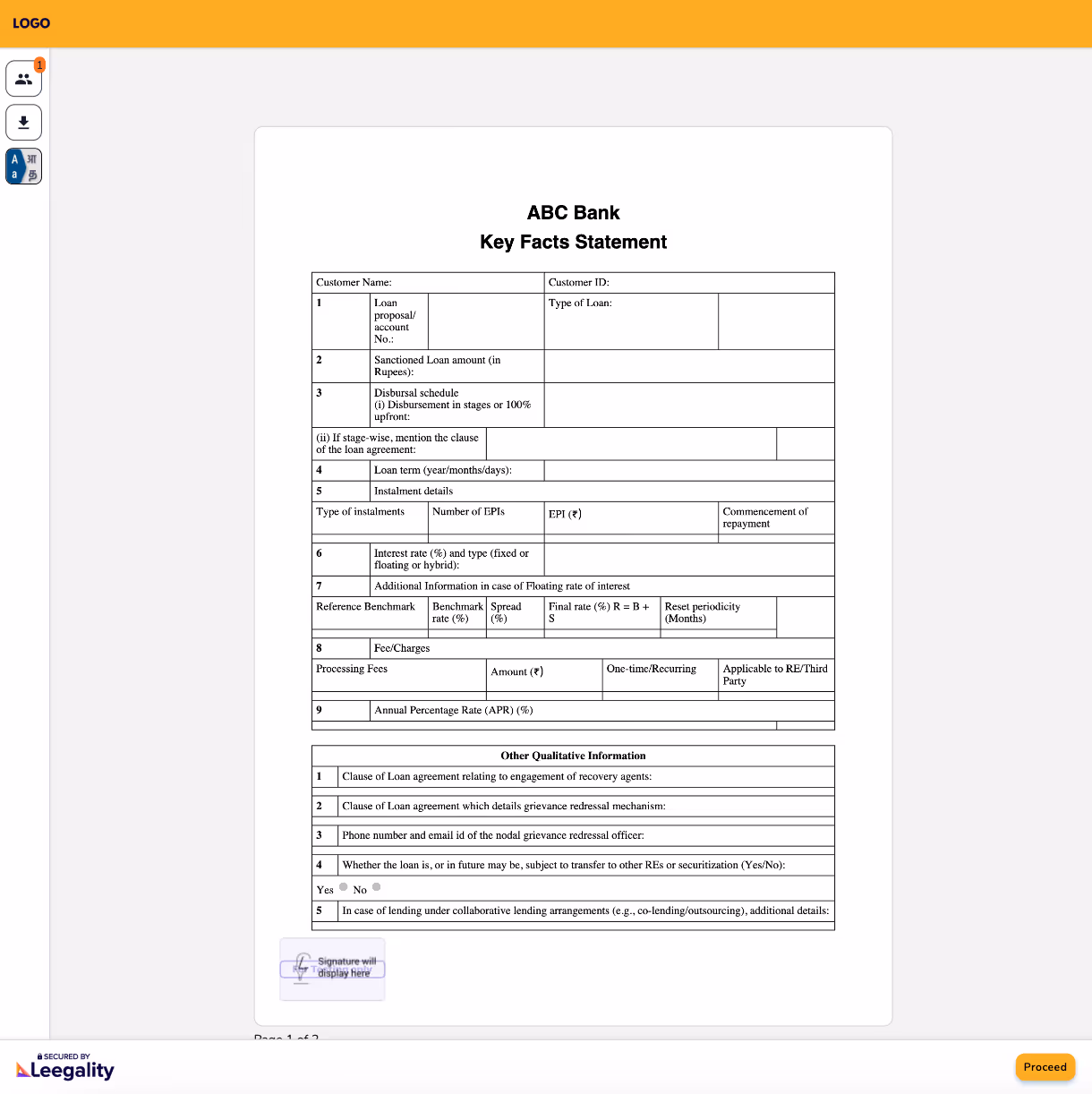The width and height of the screenshot is (1092, 1094).
Task: Click Reference Benchmark cell
Action: [370, 613]
